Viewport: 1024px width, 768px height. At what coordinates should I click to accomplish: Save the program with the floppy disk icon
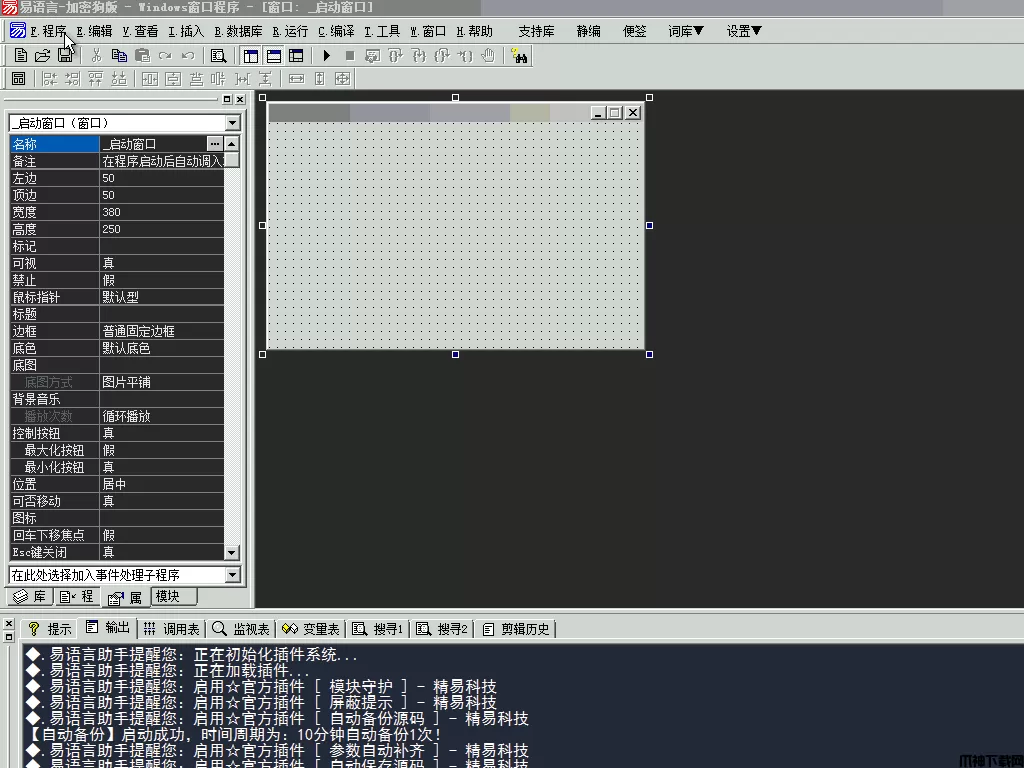tap(64, 56)
